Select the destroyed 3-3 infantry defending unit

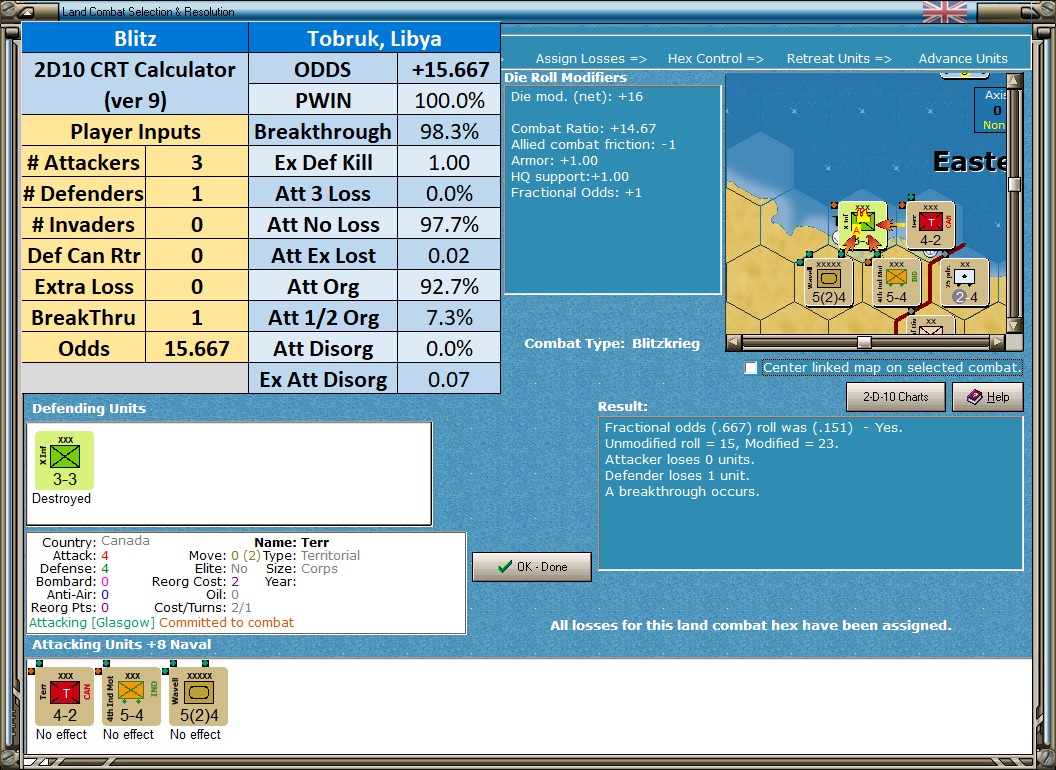pyautogui.click(x=65, y=461)
